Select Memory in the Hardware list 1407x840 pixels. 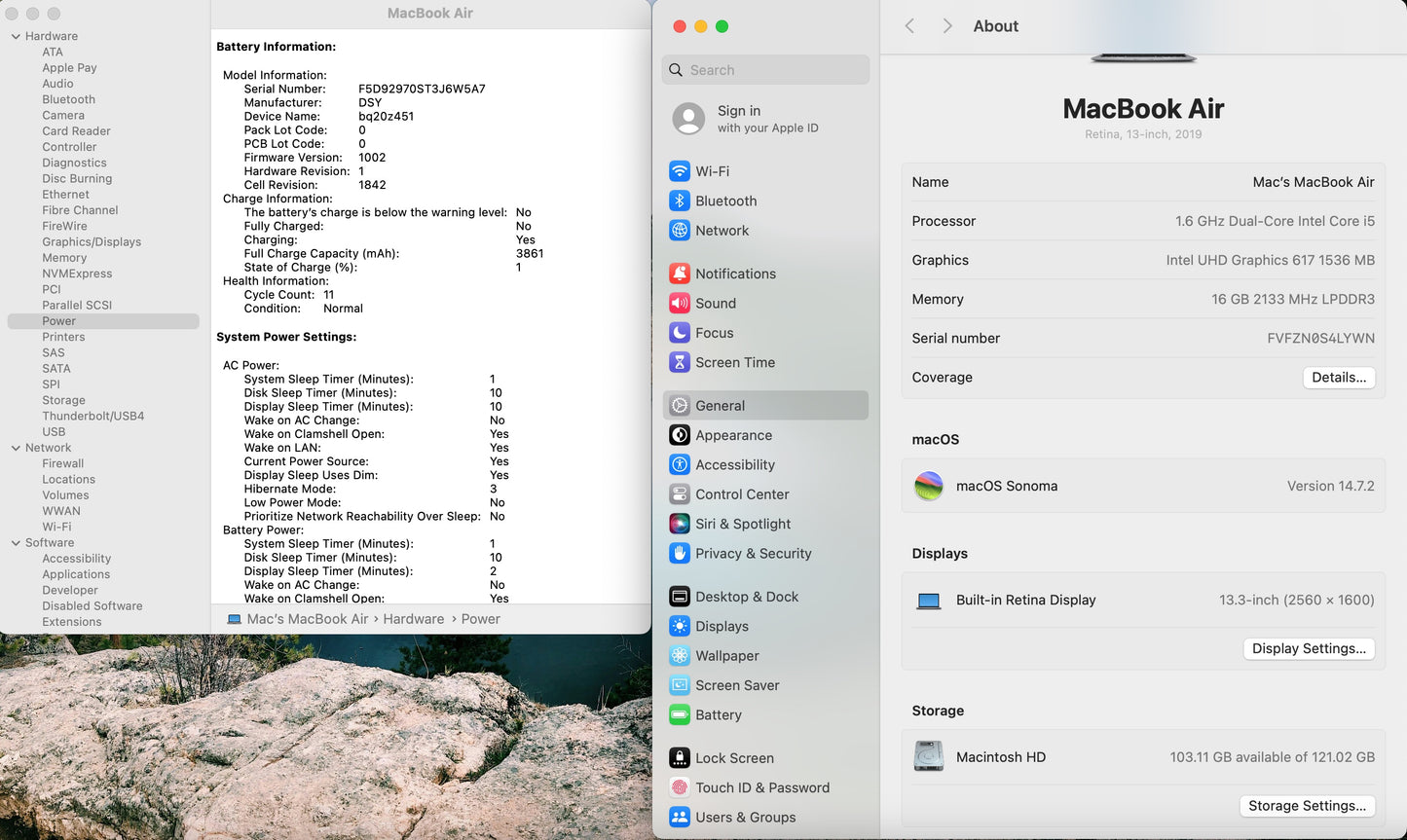click(64, 257)
